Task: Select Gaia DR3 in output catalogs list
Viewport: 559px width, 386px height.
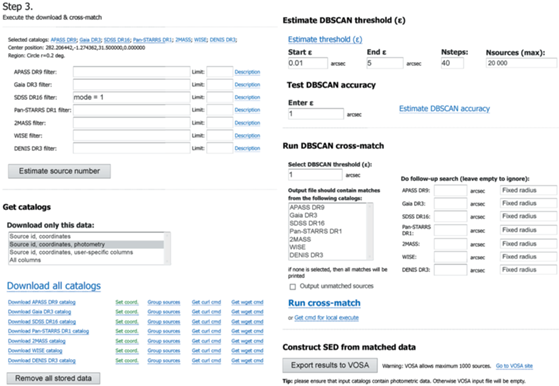Action: click(x=327, y=215)
